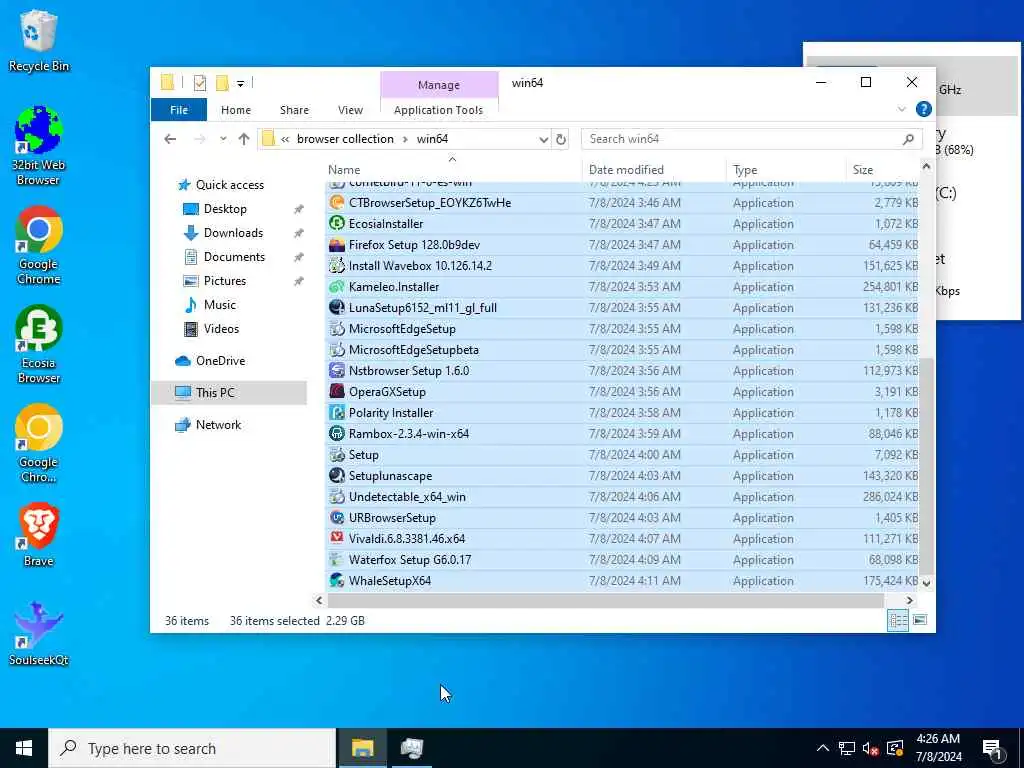Show hidden system tray icons chevron
This screenshot has width=1024, height=768.
point(822,748)
